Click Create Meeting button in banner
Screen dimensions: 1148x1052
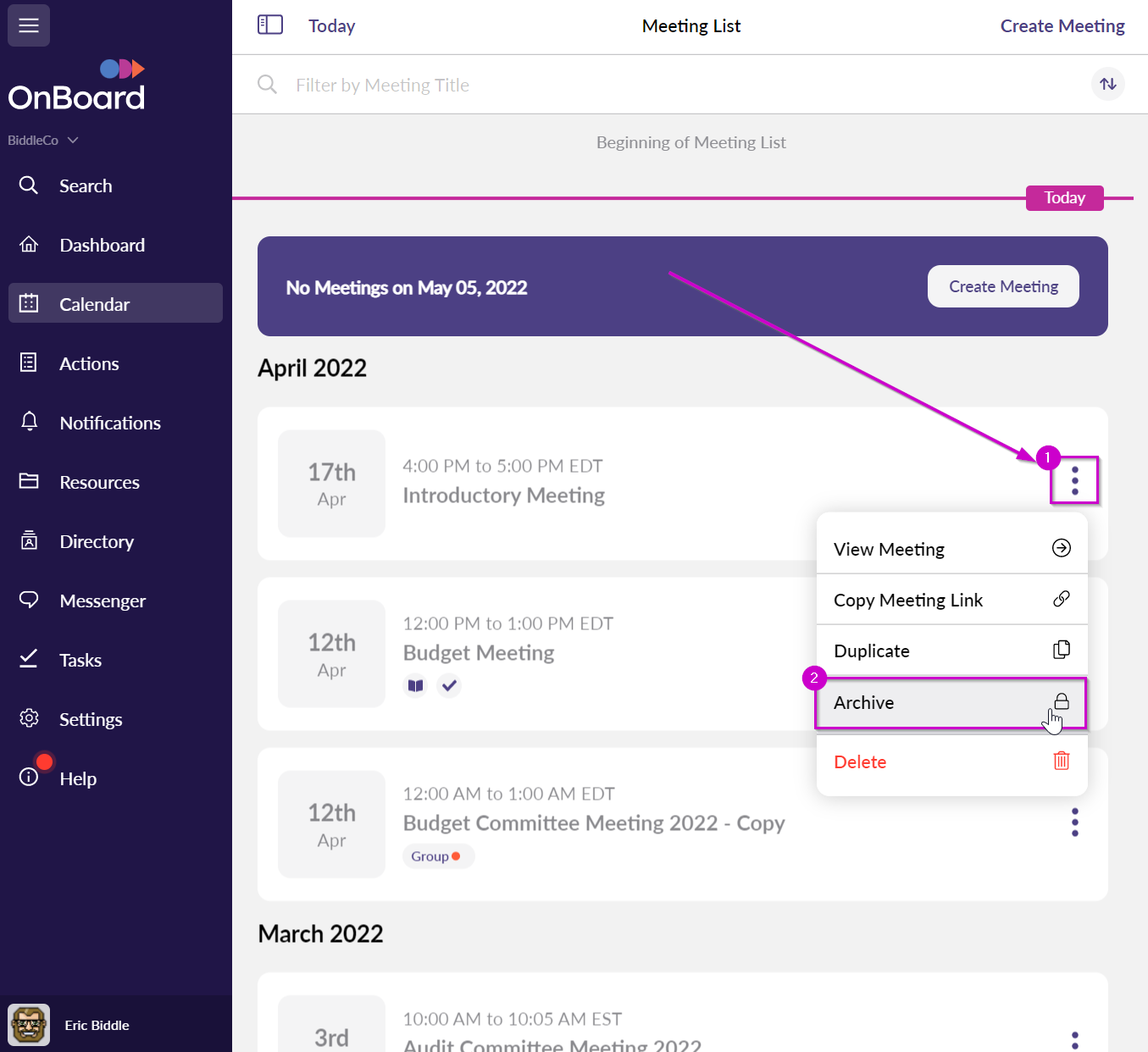[1003, 286]
